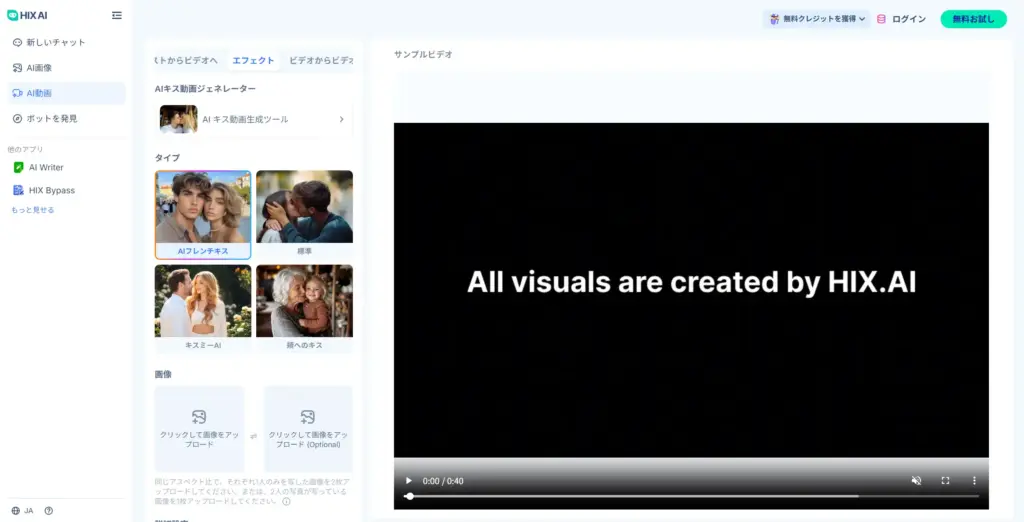Select AI動画 in sidebar
Viewport: 1024px width, 522px height.
pos(66,93)
